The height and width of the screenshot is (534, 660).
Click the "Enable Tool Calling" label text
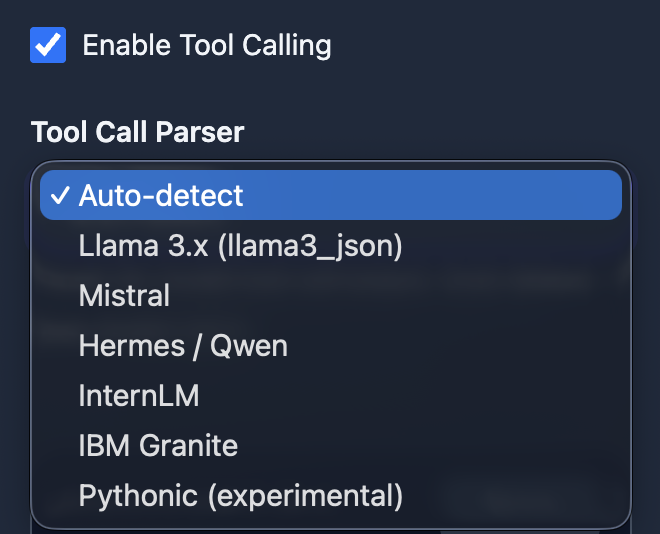pyautogui.click(x=206, y=45)
